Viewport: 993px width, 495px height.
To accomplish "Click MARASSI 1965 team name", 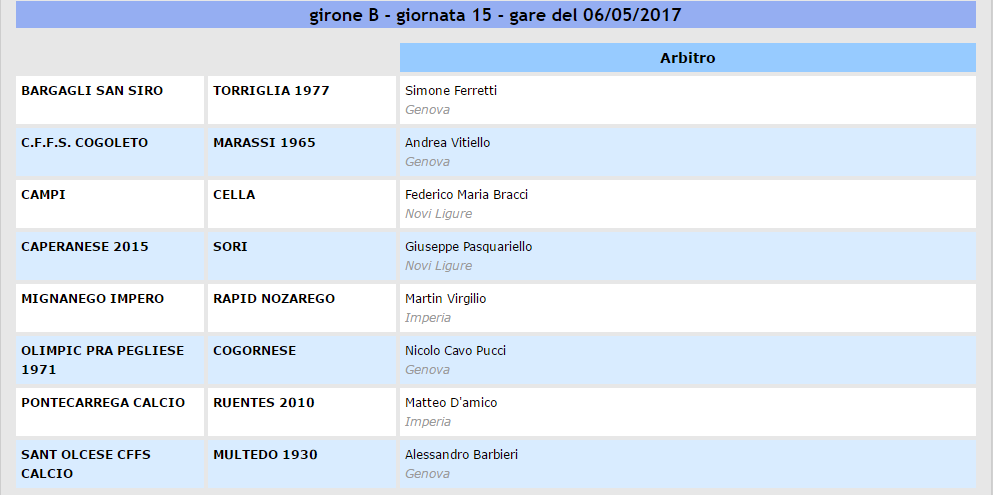I will (264, 142).
